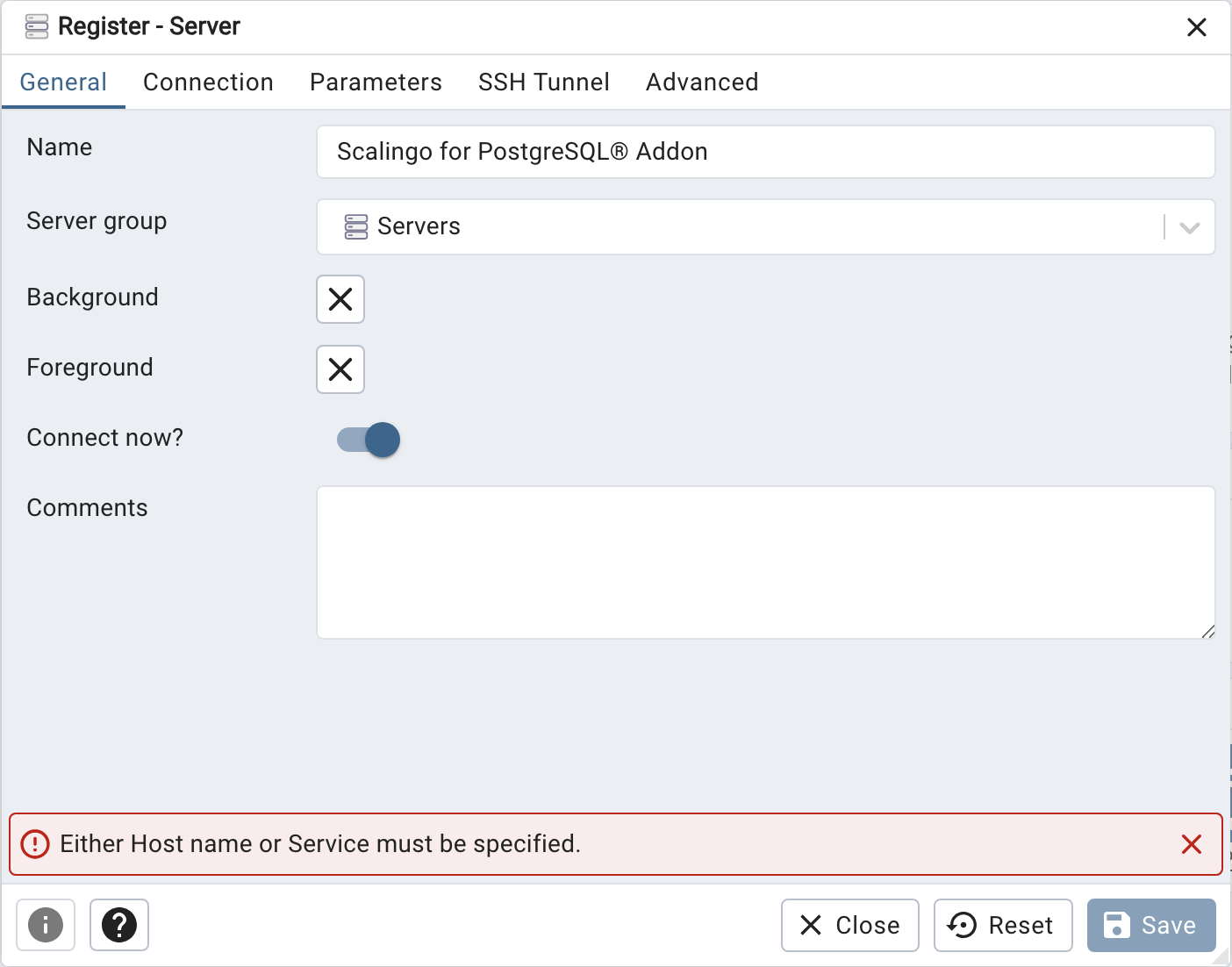1232x967 pixels.
Task: Open the object info icon button
Action: (46, 925)
